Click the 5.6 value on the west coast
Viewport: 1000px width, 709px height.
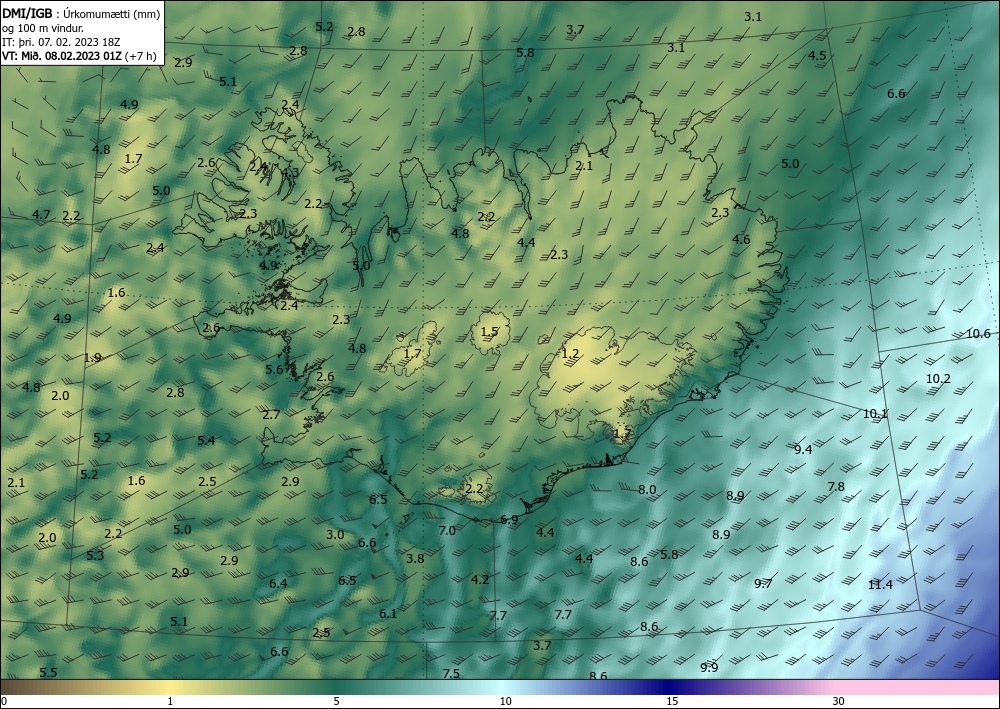click(x=274, y=369)
